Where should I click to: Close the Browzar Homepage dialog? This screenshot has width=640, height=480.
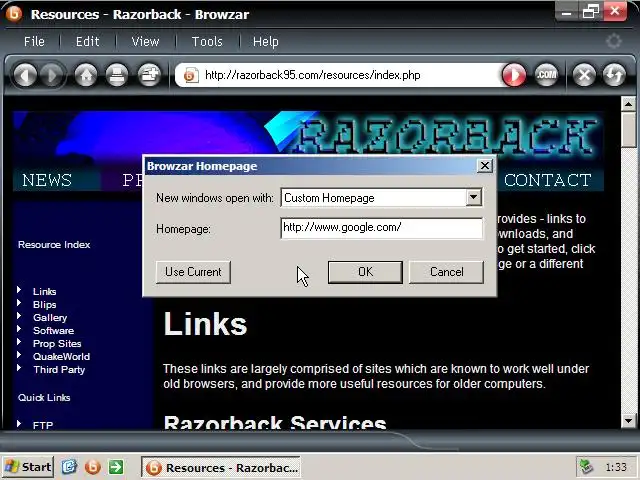484,166
